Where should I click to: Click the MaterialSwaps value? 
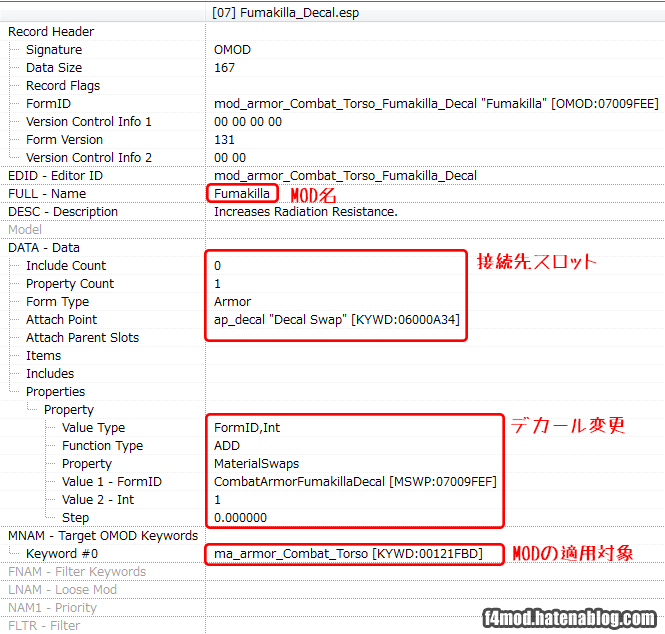coord(256,464)
